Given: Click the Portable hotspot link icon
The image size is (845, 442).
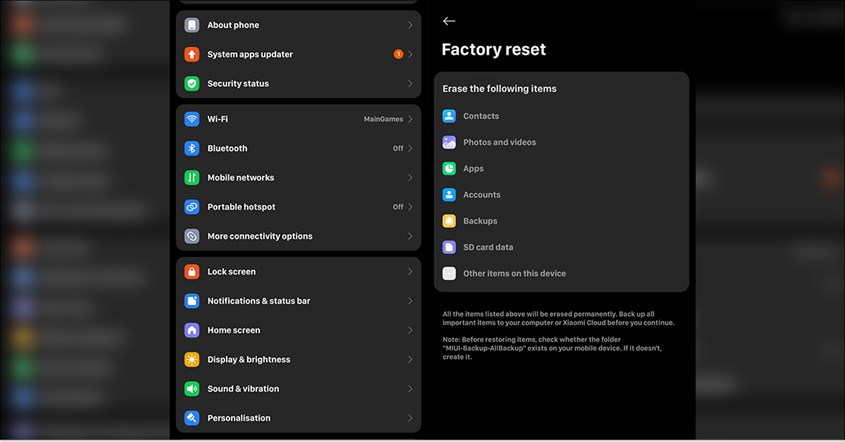Looking at the screenshot, I should [192, 207].
